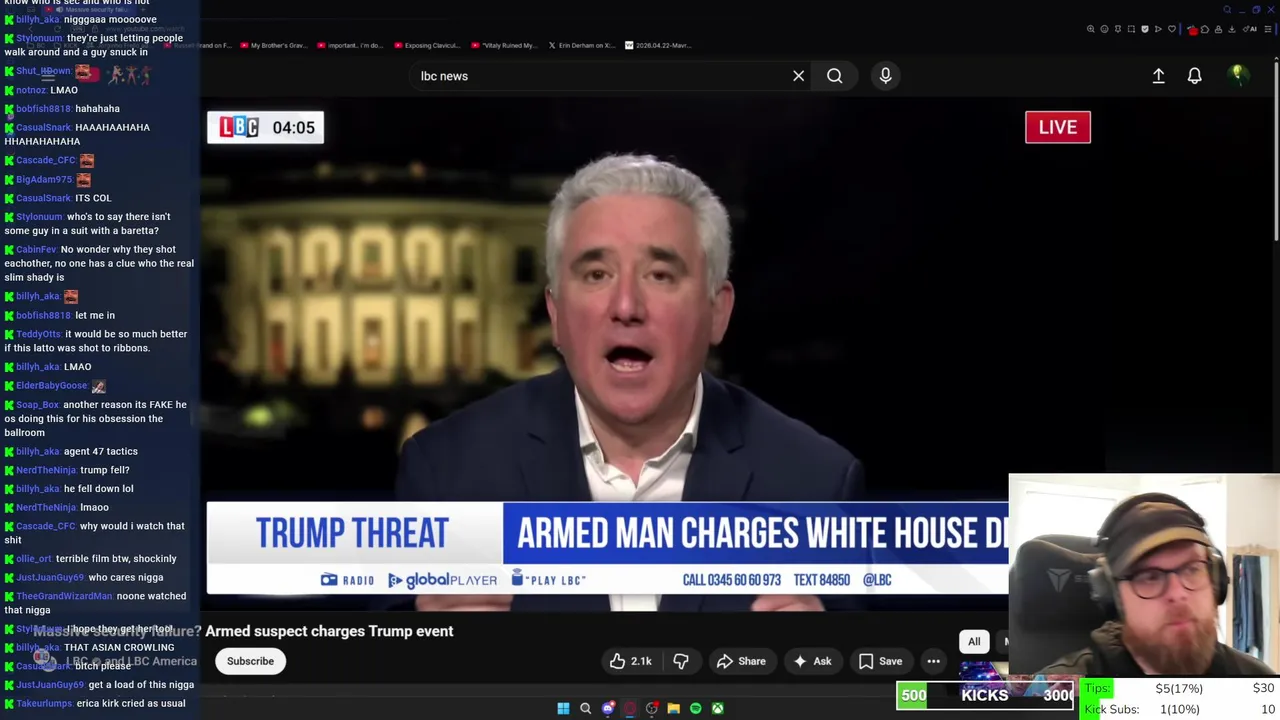Open File Explorer from the taskbar
The height and width of the screenshot is (720, 1280).
click(673, 708)
